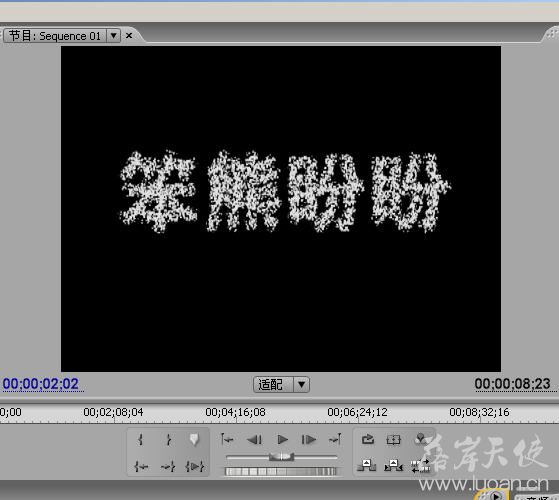This screenshot has height=500, width=559.
Task: Go to the next marker
Action: click(x=335, y=439)
